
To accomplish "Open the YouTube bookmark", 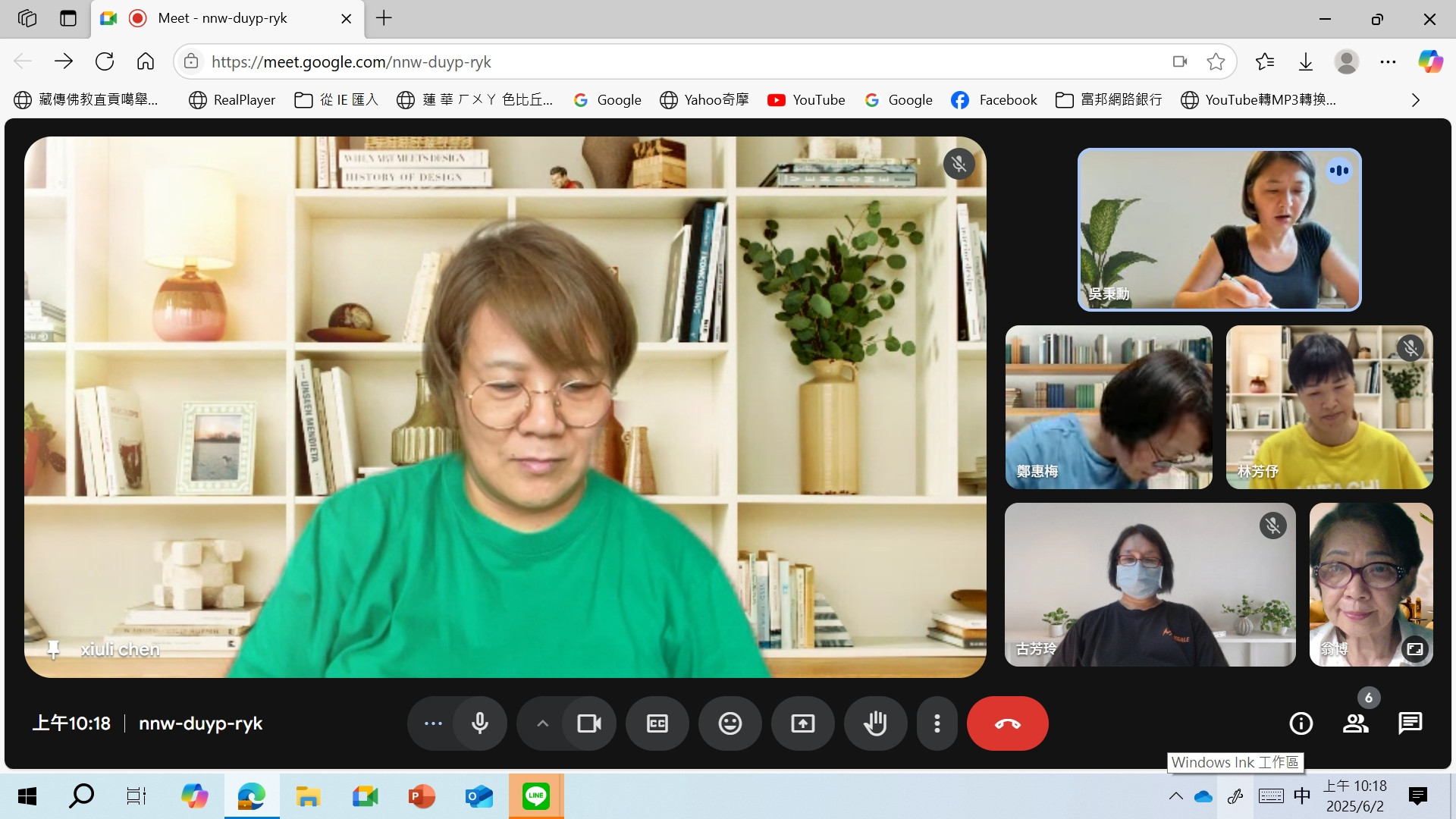I will 806,100.
